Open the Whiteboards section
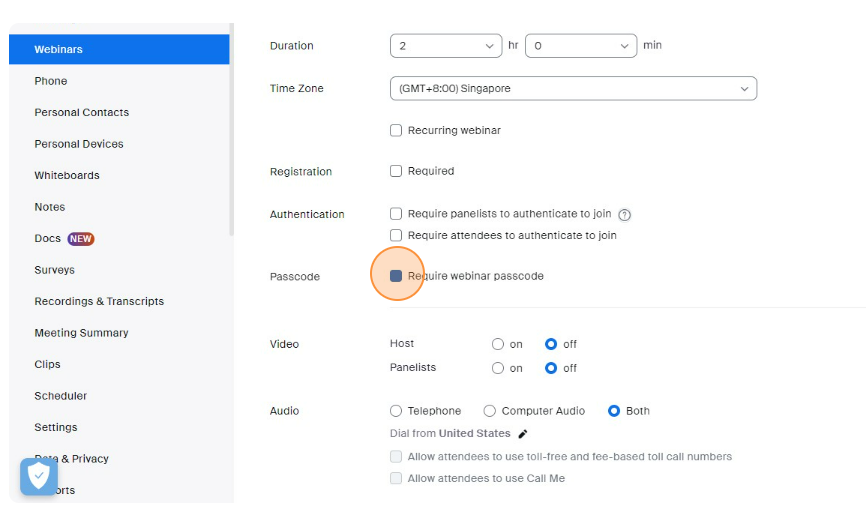 tap(67, 175)
